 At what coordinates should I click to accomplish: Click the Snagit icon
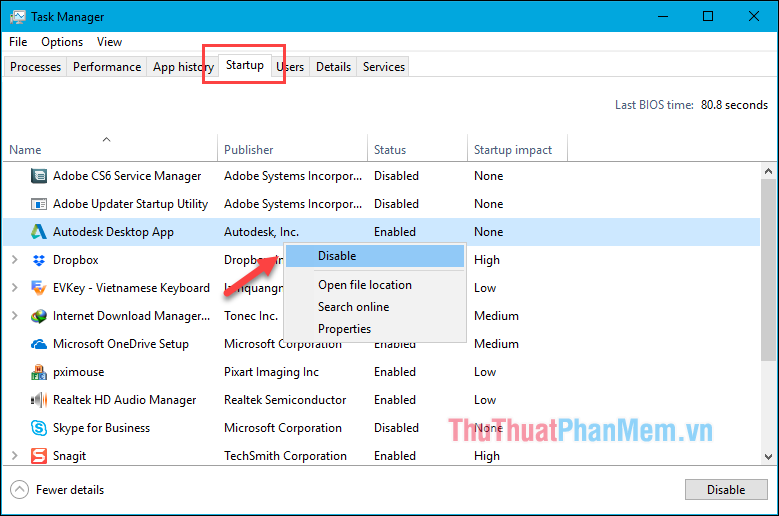(x=39, y=455)
